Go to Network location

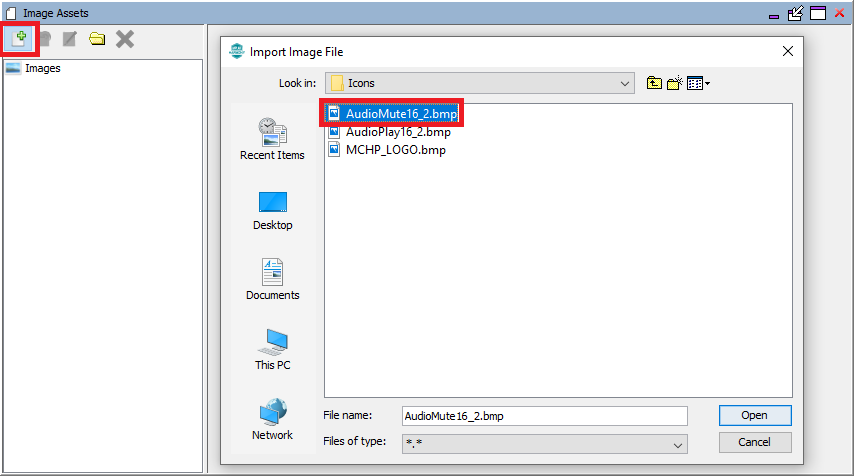click(x=272, y=419)
